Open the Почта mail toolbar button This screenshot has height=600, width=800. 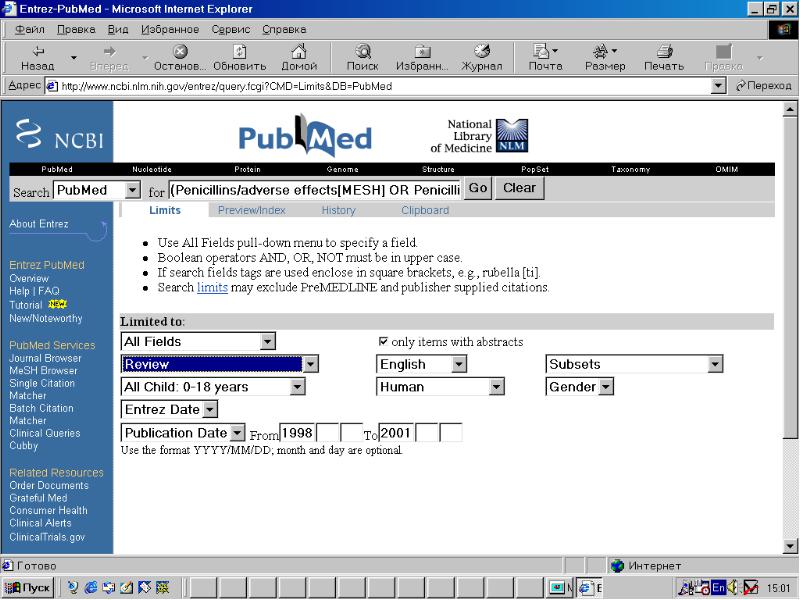point(545,58)
